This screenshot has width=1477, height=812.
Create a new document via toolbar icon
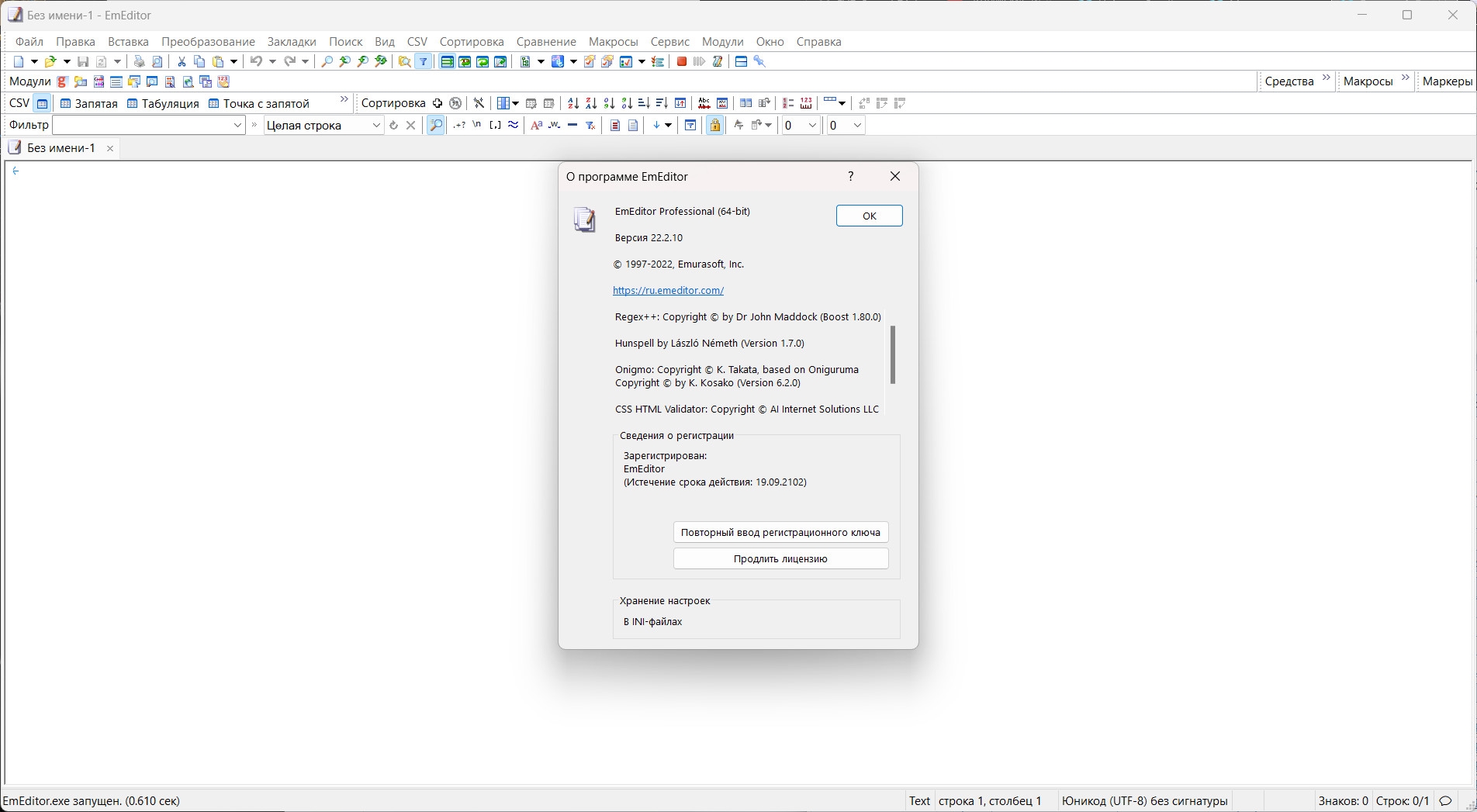tap(19, 61)
